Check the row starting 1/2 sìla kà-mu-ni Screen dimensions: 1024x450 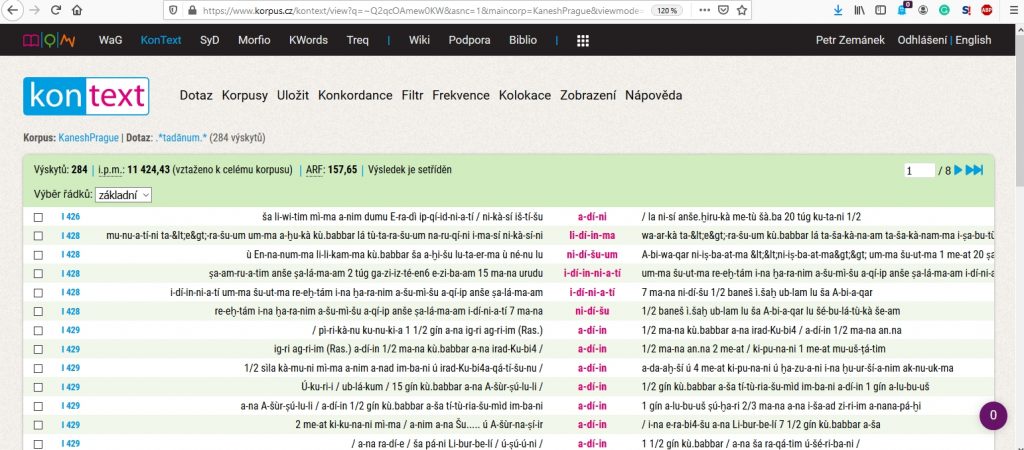(39, 368)
